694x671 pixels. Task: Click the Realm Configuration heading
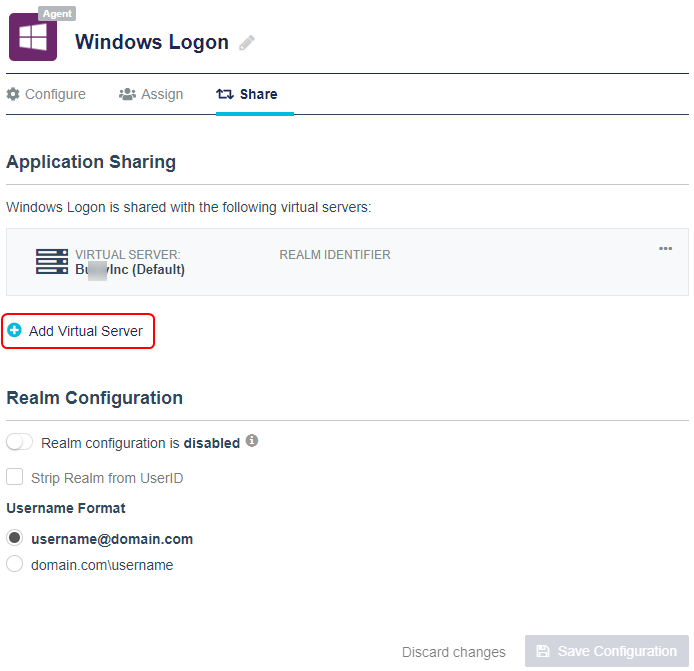(x=94, y=398)
